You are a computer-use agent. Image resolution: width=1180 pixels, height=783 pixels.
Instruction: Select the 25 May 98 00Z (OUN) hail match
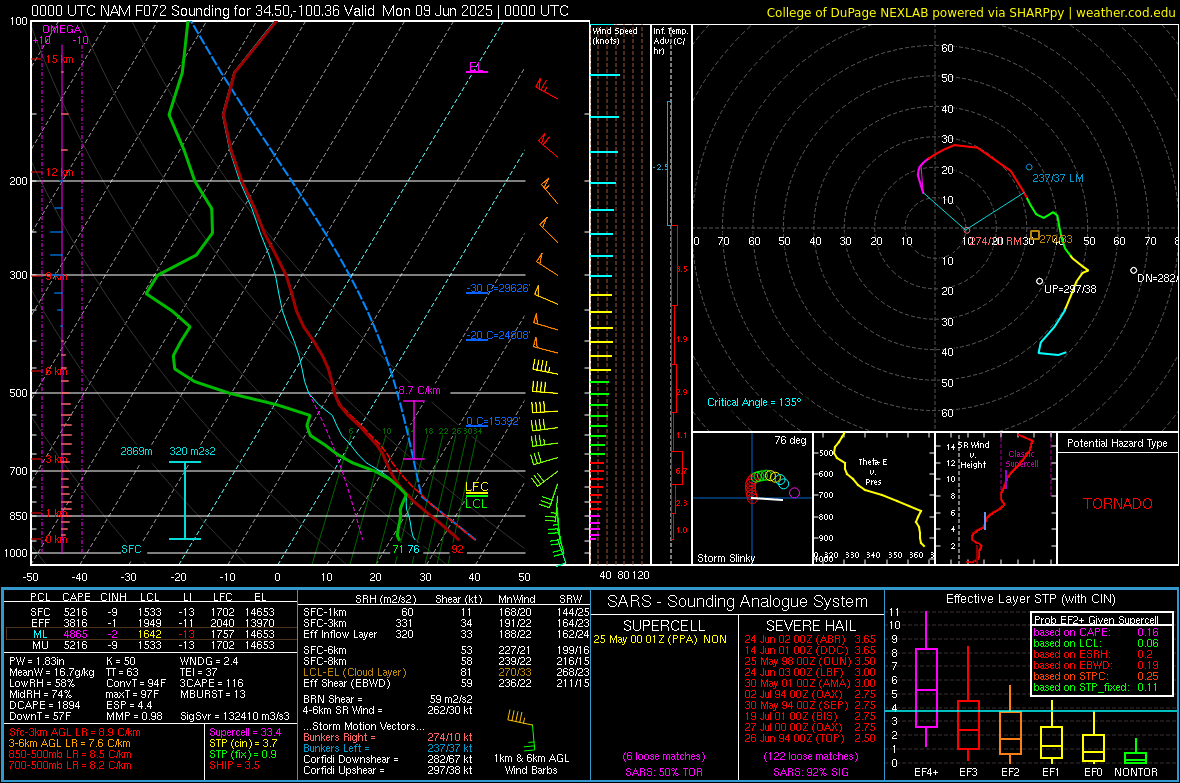pos(810,661)
